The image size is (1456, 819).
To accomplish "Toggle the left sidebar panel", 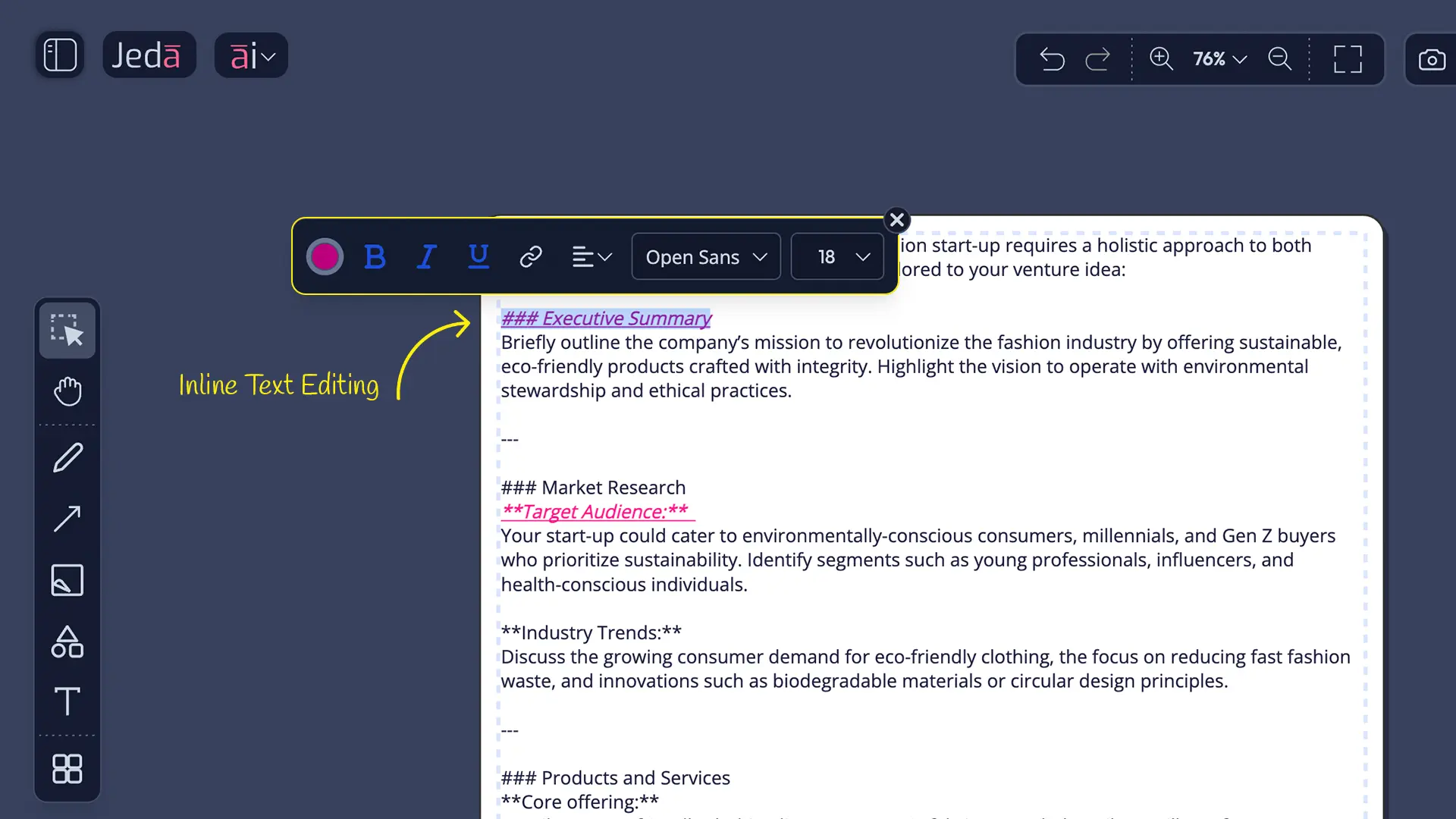I will coord(59,54).
